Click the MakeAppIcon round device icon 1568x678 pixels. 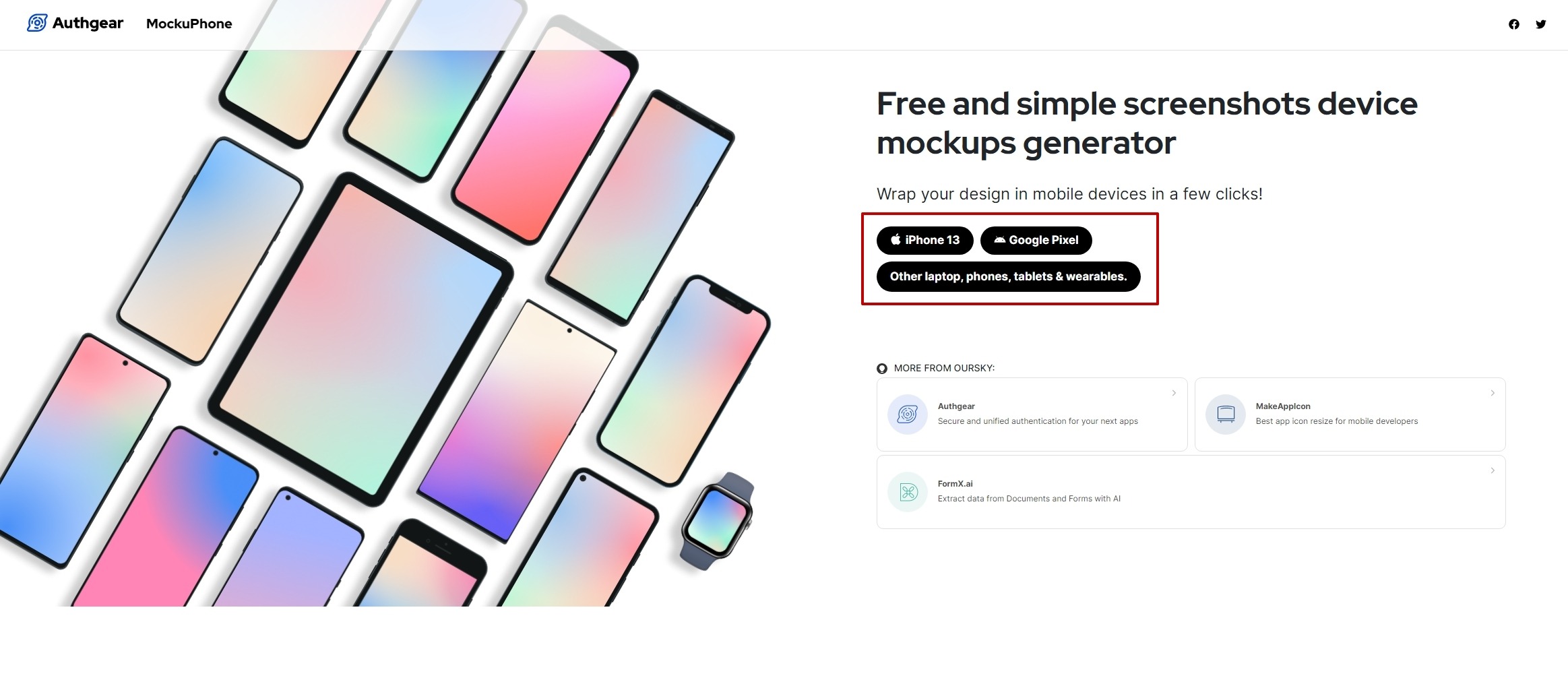(x=1226, y=414)
